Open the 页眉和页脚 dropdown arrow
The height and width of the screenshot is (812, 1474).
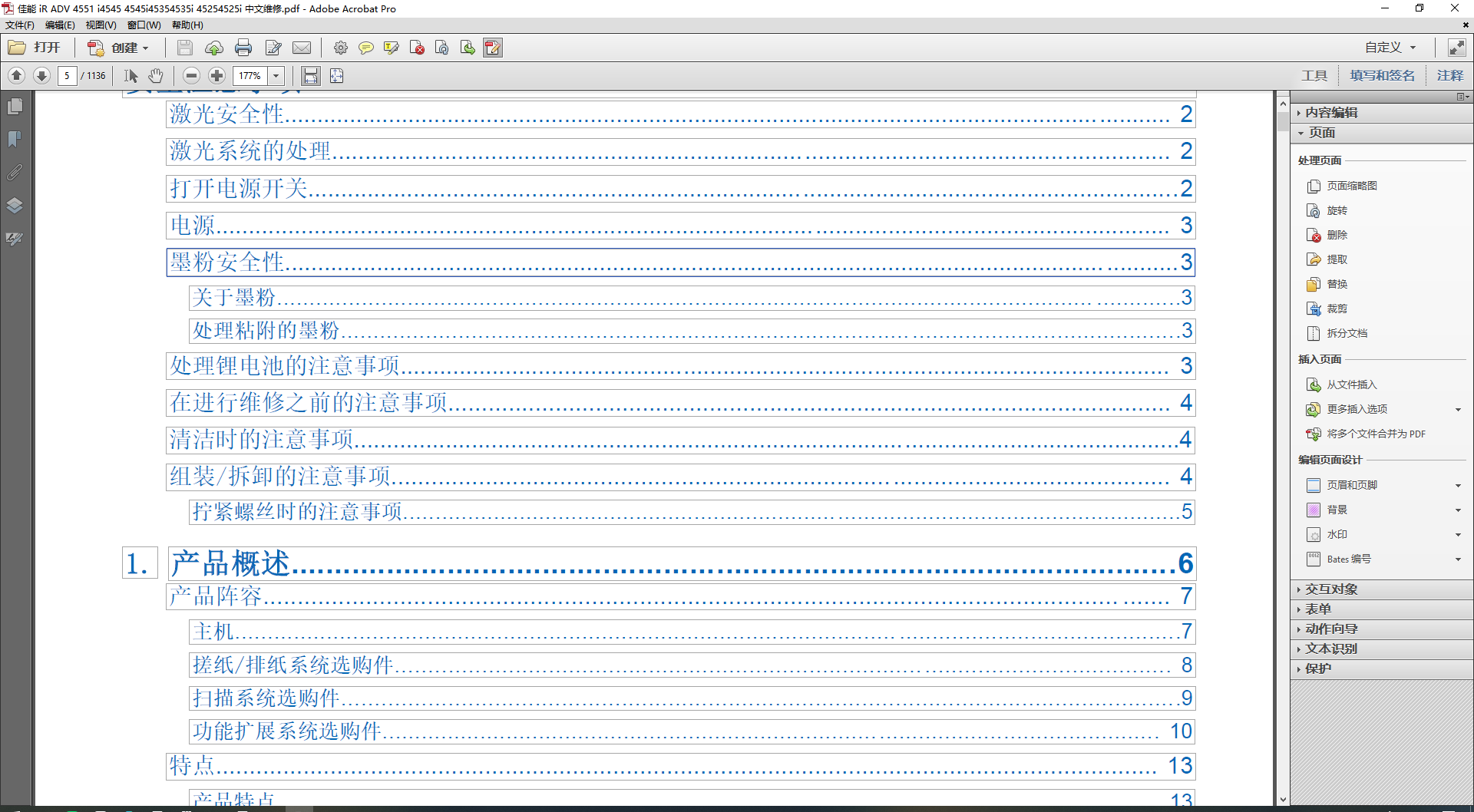coord(1458,484)
